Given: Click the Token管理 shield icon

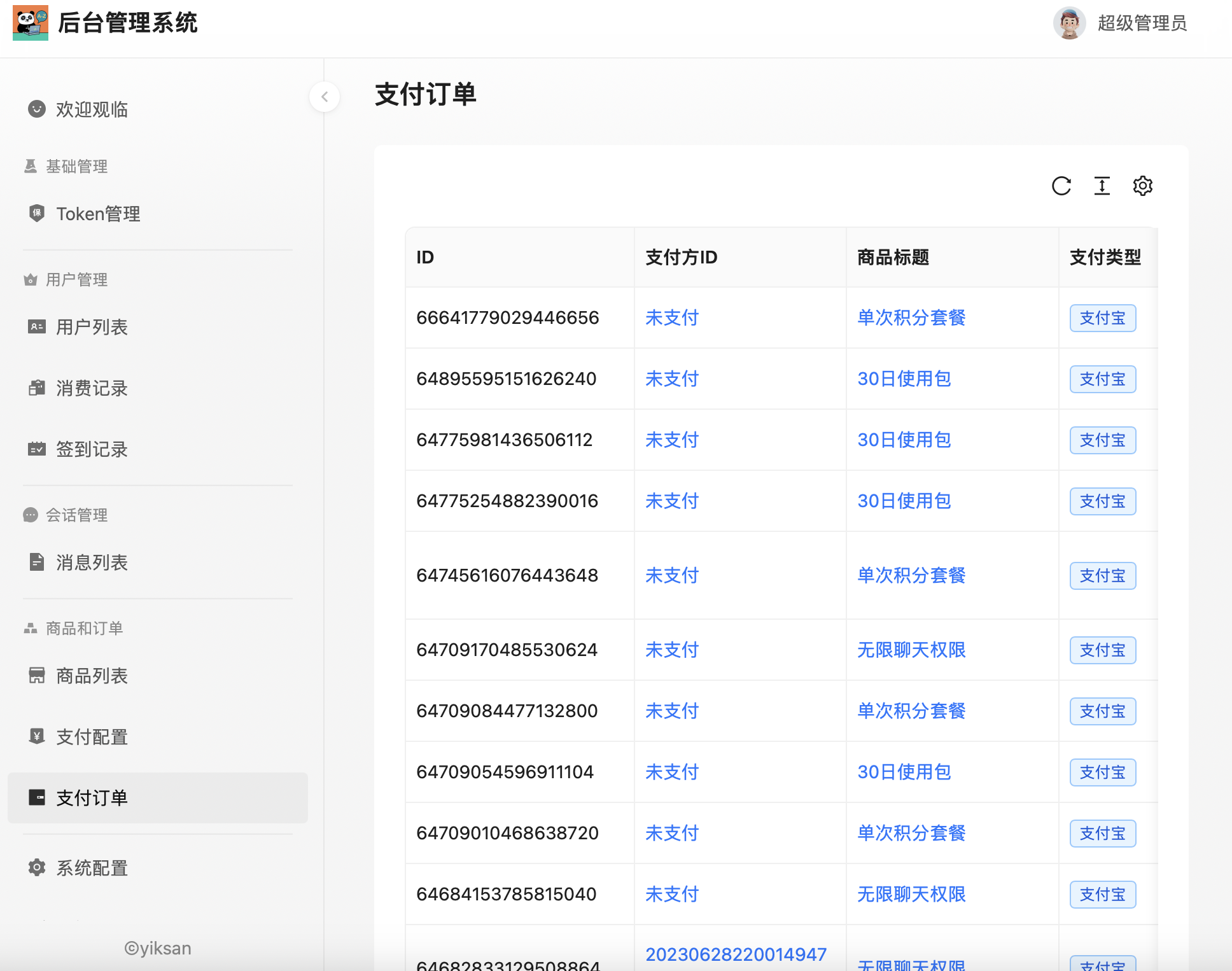Looking at the screenshot, I should (37, 213).
